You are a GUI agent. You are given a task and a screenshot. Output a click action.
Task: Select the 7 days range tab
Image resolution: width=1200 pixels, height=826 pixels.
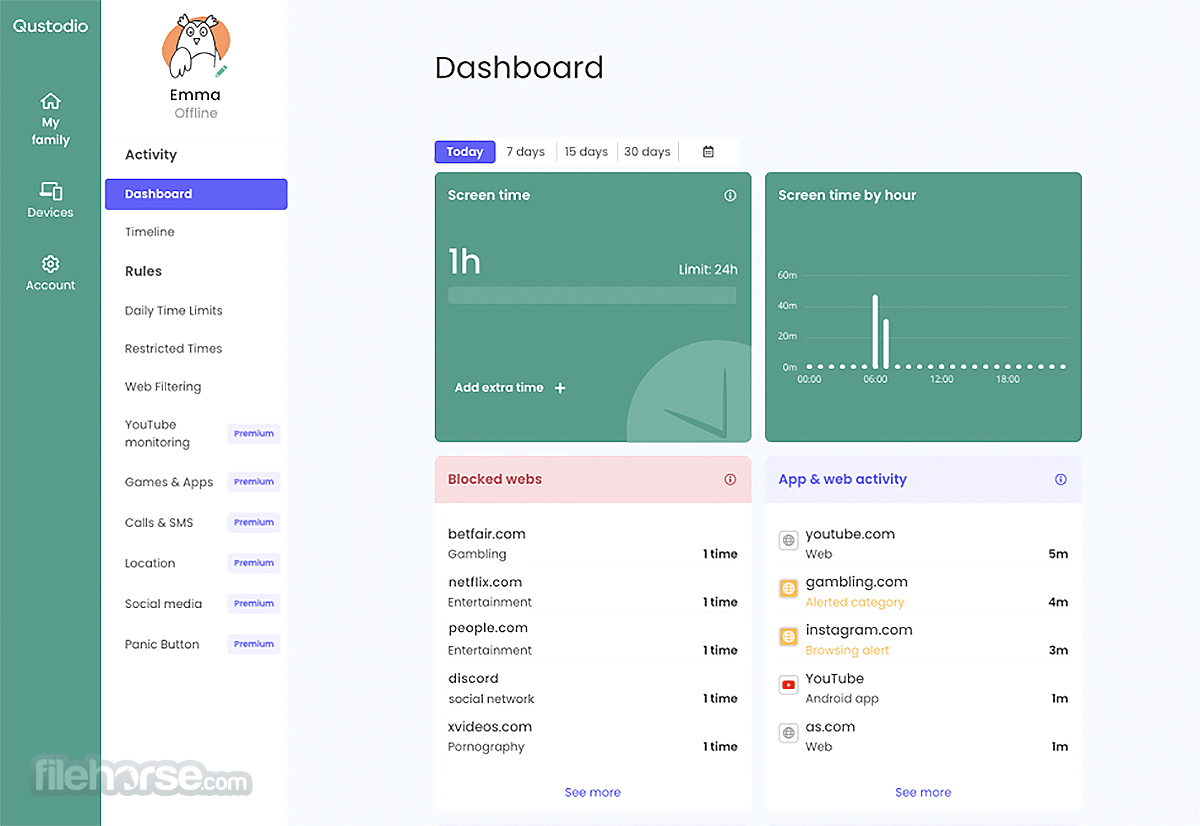point(525,152)
